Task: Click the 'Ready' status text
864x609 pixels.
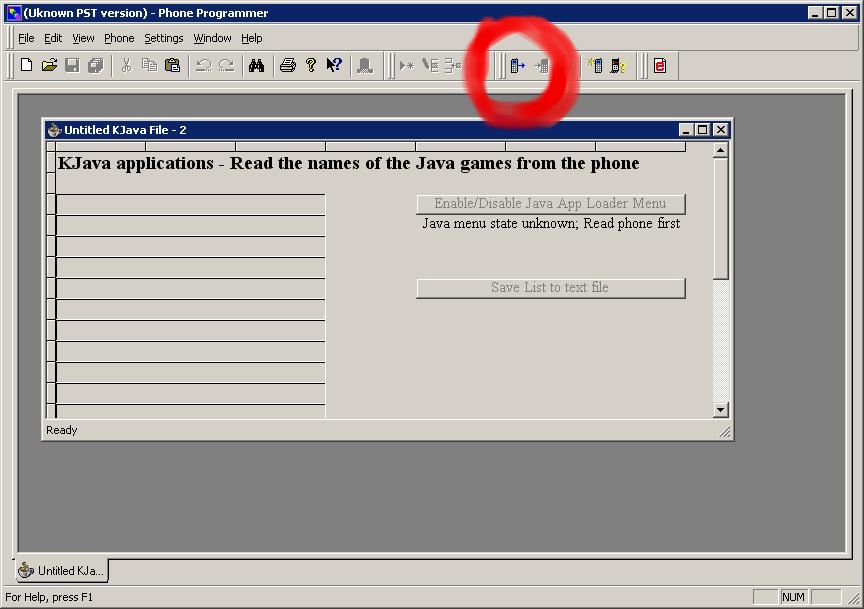Action: click(62, 430)
